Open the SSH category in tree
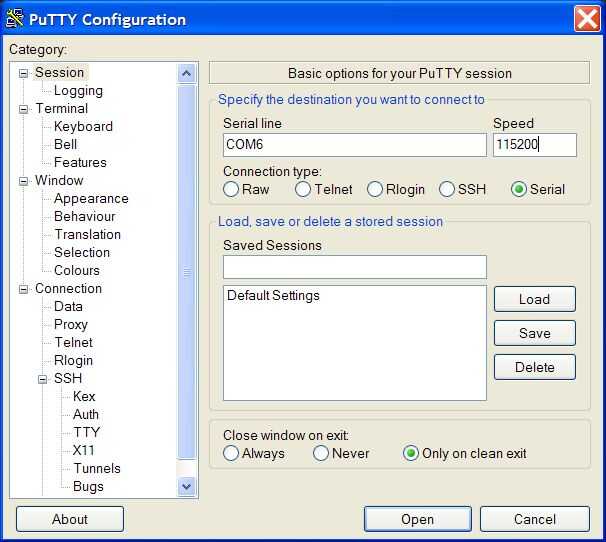The height and width of the screenshot is (542, 606). coord(68,378)
